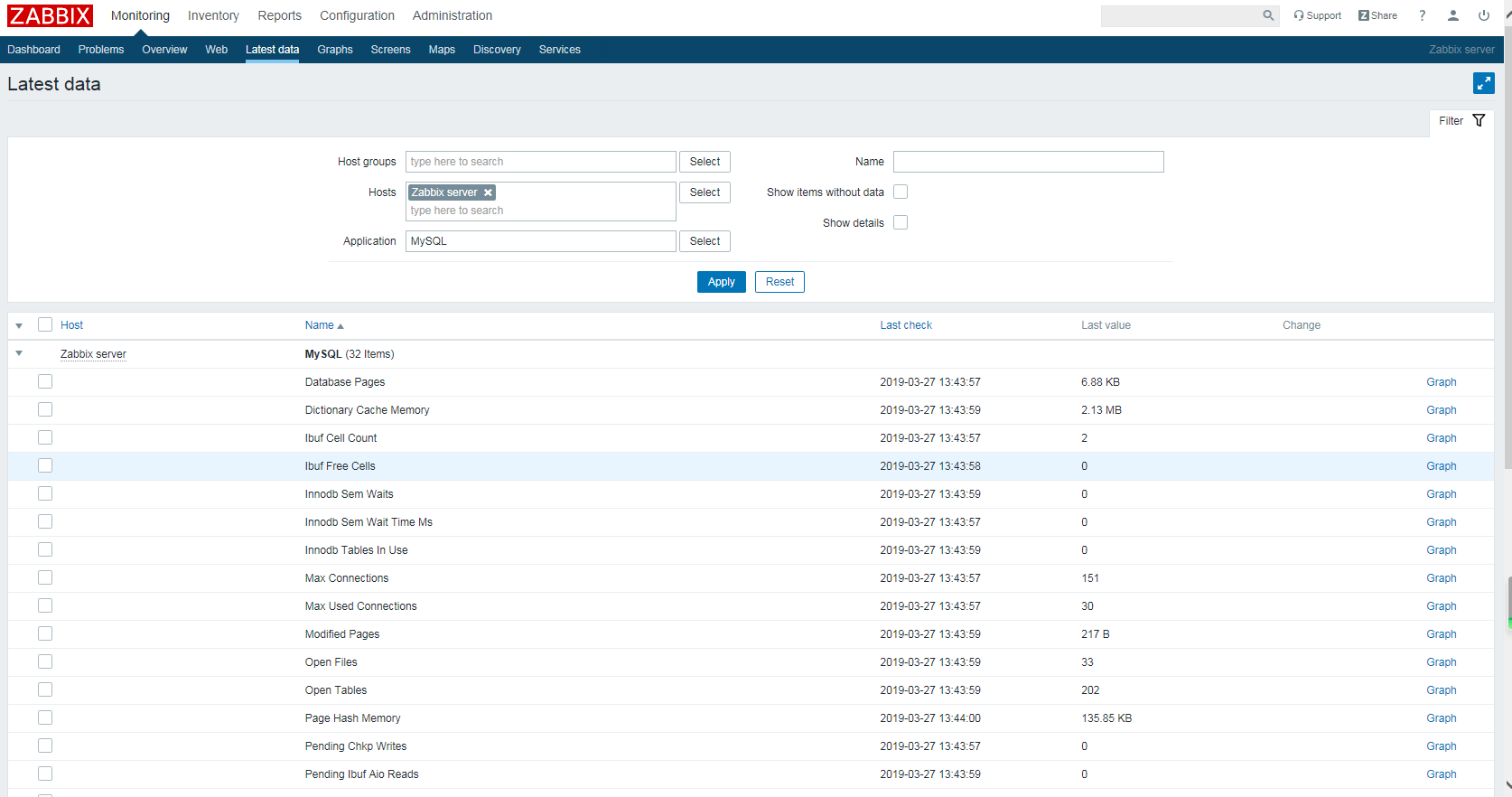Viewport: 1512px width, 797px height.
Task: Check the Max Connections checkbox
Action: [45, 577]
